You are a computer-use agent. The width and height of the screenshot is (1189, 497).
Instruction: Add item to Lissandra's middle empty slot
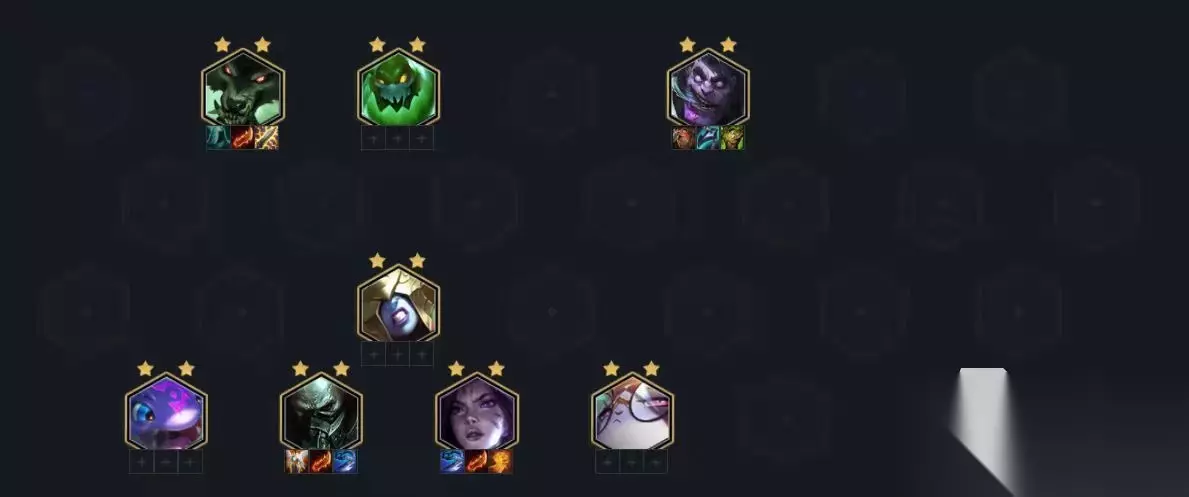click(x=398, y=354)
